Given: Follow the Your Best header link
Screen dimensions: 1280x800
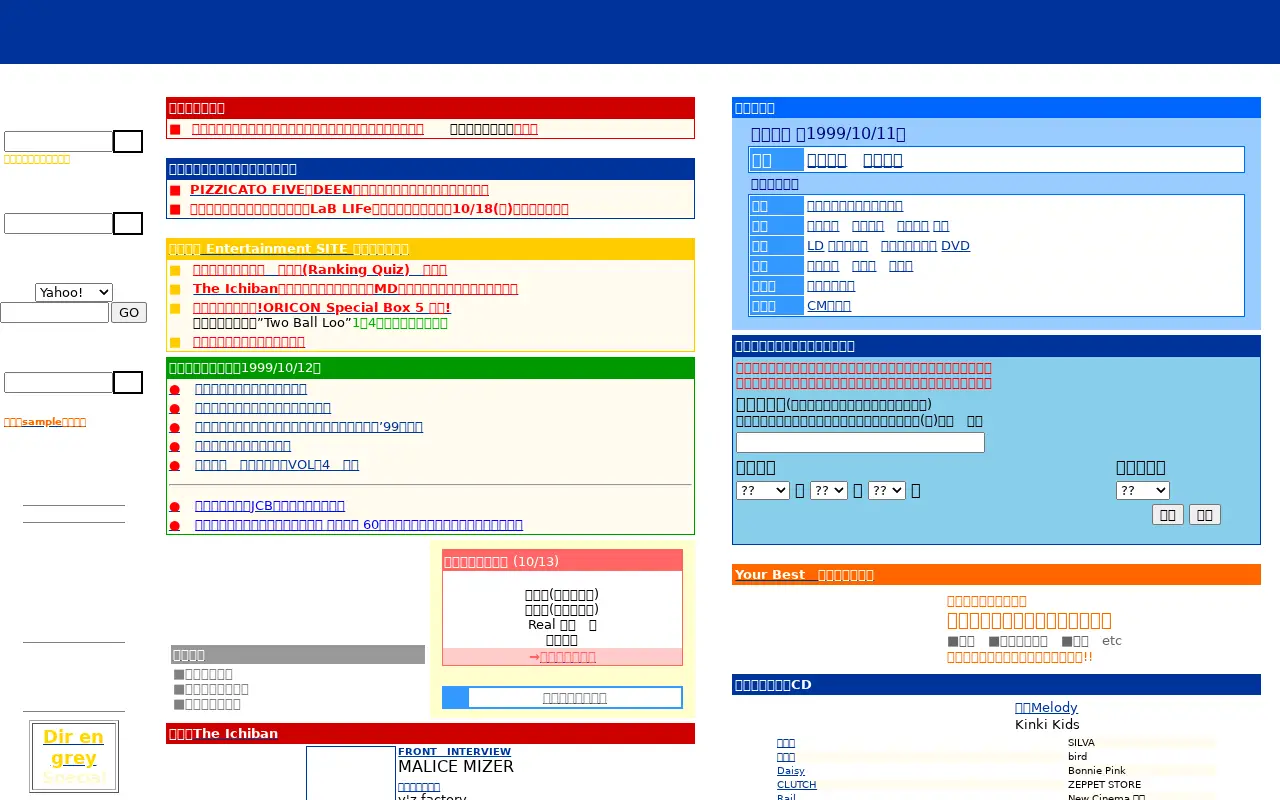Looking at the screenshot, I should [x=804, y=575].
